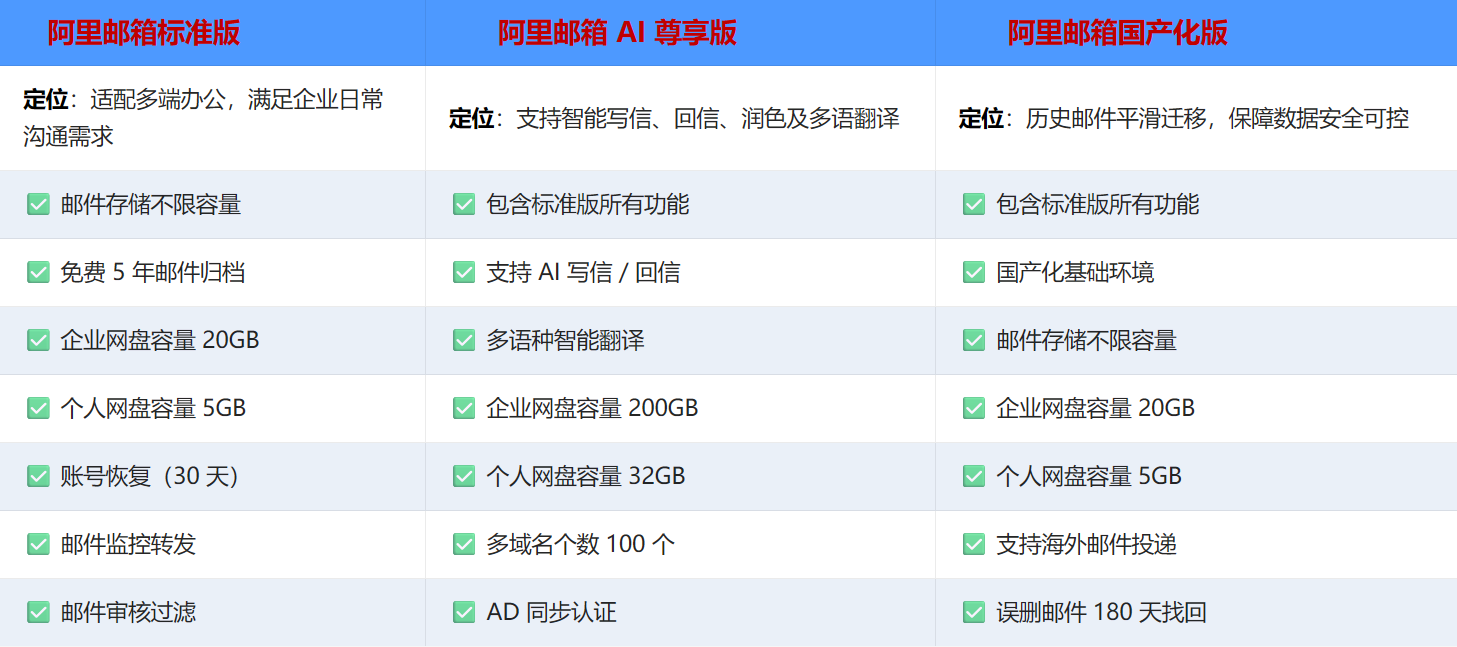Click the 支持智能写信、回信、润色及多语翻译 description

tap(674, 119)
